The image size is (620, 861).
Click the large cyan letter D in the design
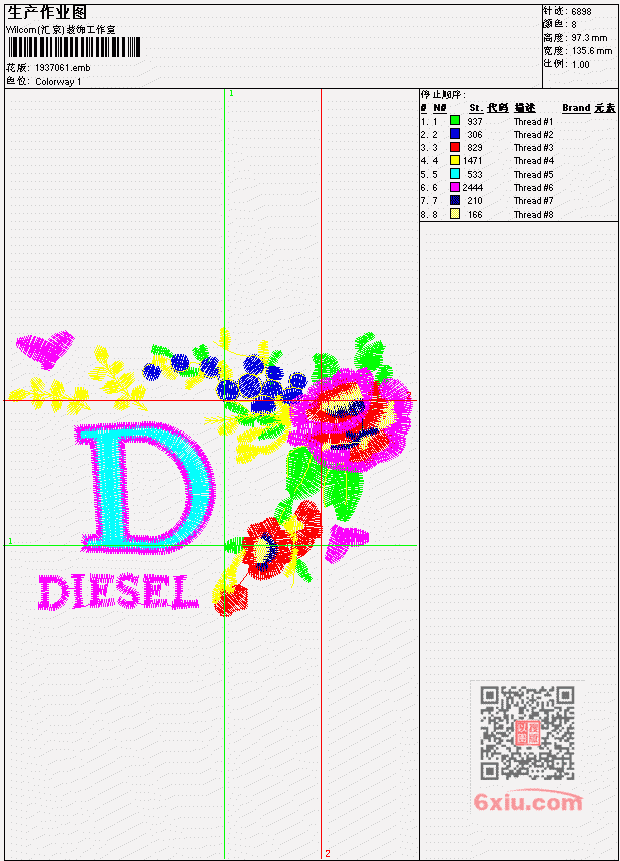coord(144,487)
